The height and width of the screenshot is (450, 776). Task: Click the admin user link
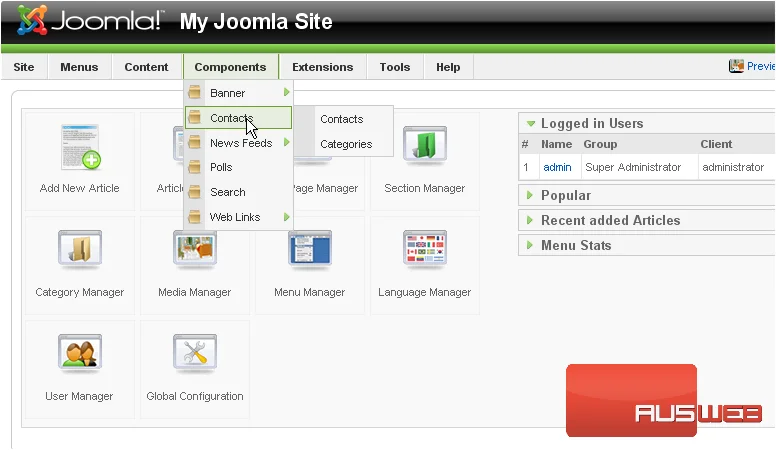coord(557,167)
